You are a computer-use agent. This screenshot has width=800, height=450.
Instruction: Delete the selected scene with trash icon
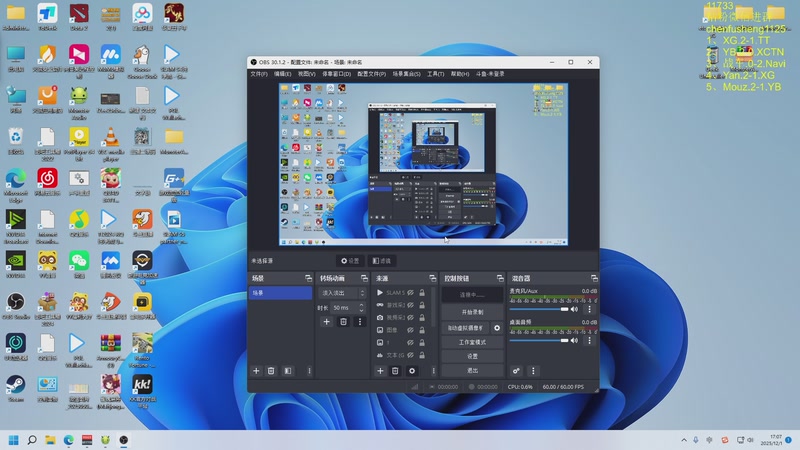click(271, 371)
